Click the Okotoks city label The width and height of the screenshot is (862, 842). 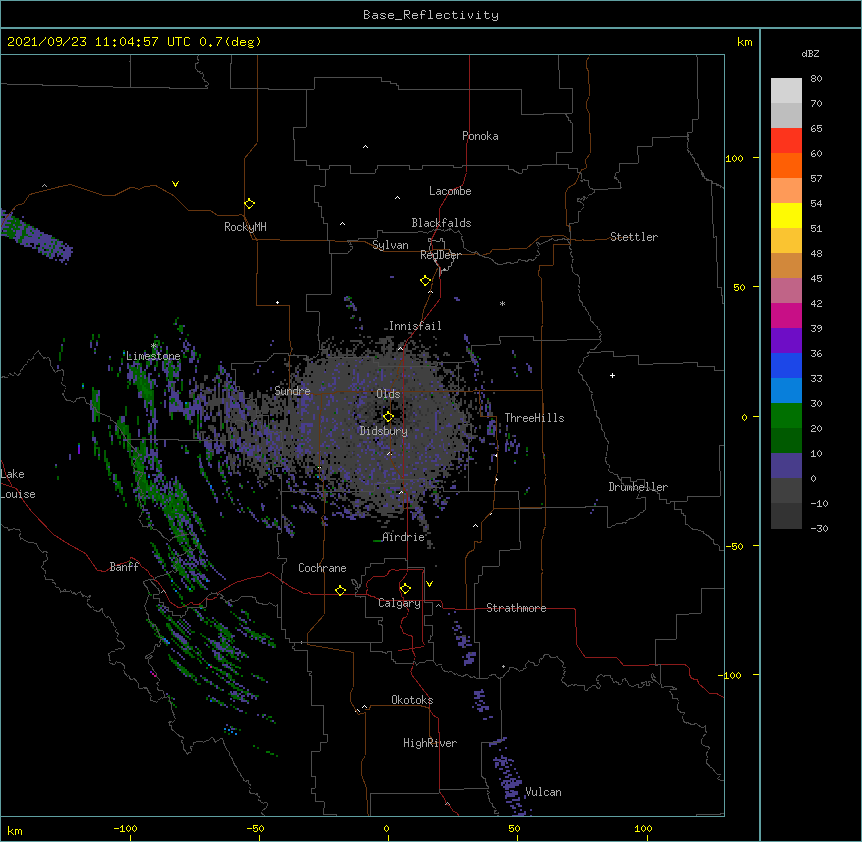(x=412, y=700)
